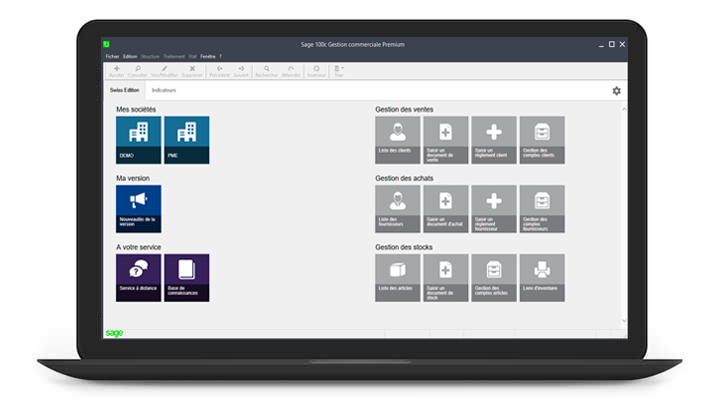Open the Edition menu
This screenshot has width=710, height=400.
click(x=130, y=57)
